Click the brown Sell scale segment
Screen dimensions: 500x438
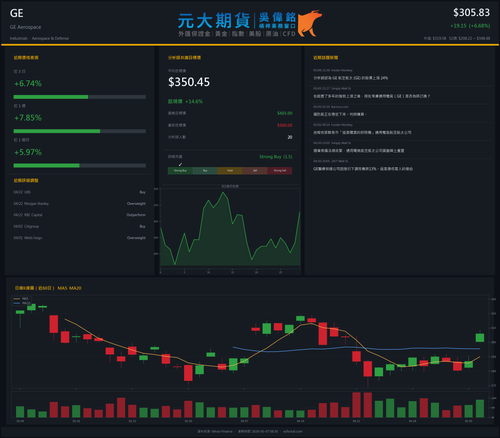(255, 171)
